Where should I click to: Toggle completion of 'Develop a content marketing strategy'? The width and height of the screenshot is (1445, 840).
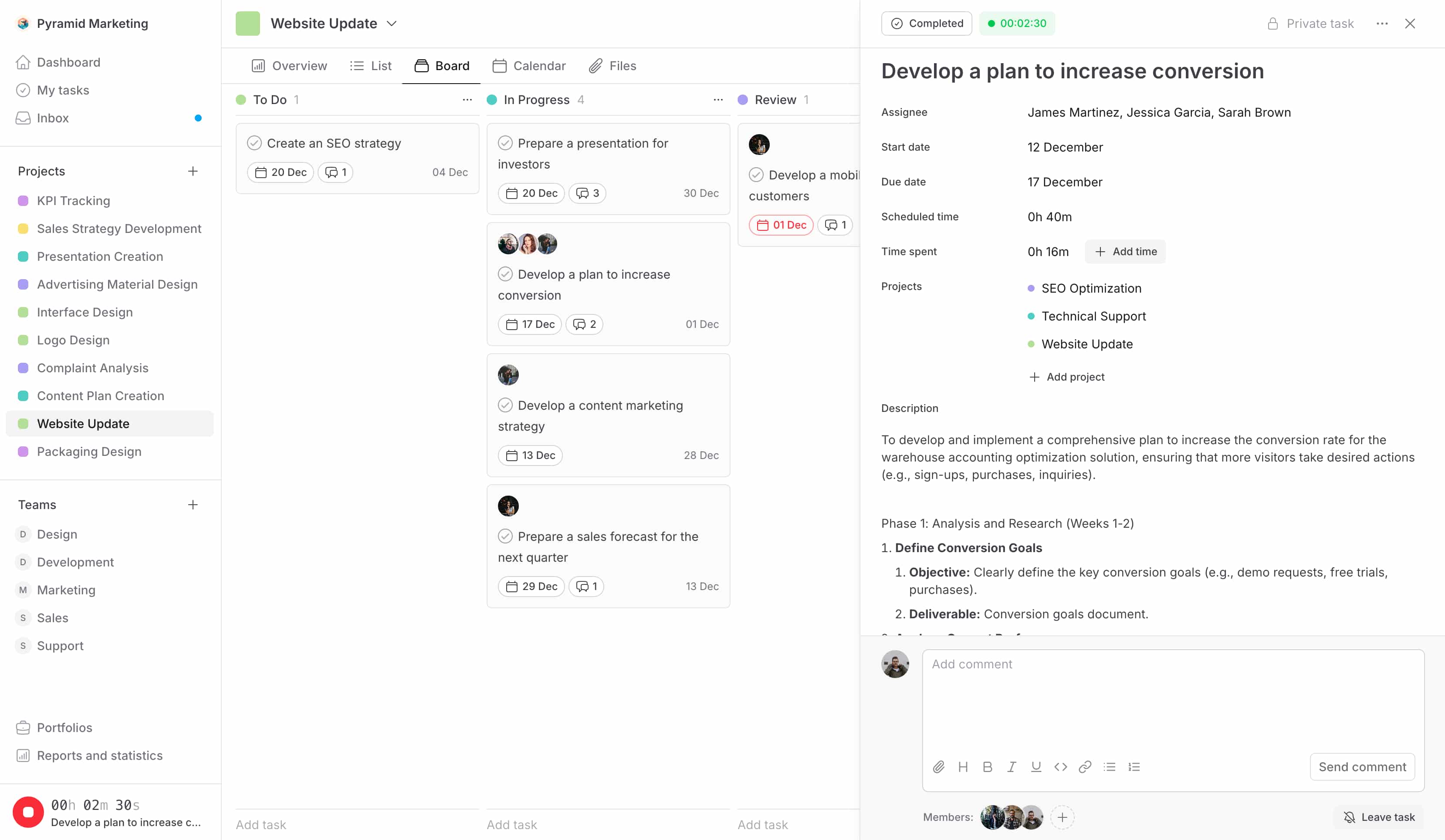(x=505, y=405)
